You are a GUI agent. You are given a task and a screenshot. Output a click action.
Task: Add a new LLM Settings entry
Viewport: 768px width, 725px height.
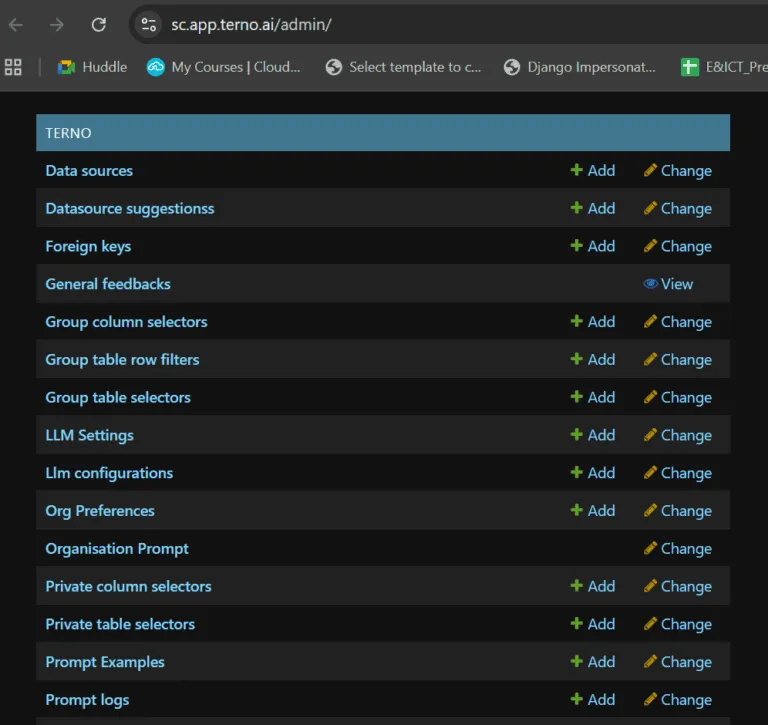(x=593, y=435)
